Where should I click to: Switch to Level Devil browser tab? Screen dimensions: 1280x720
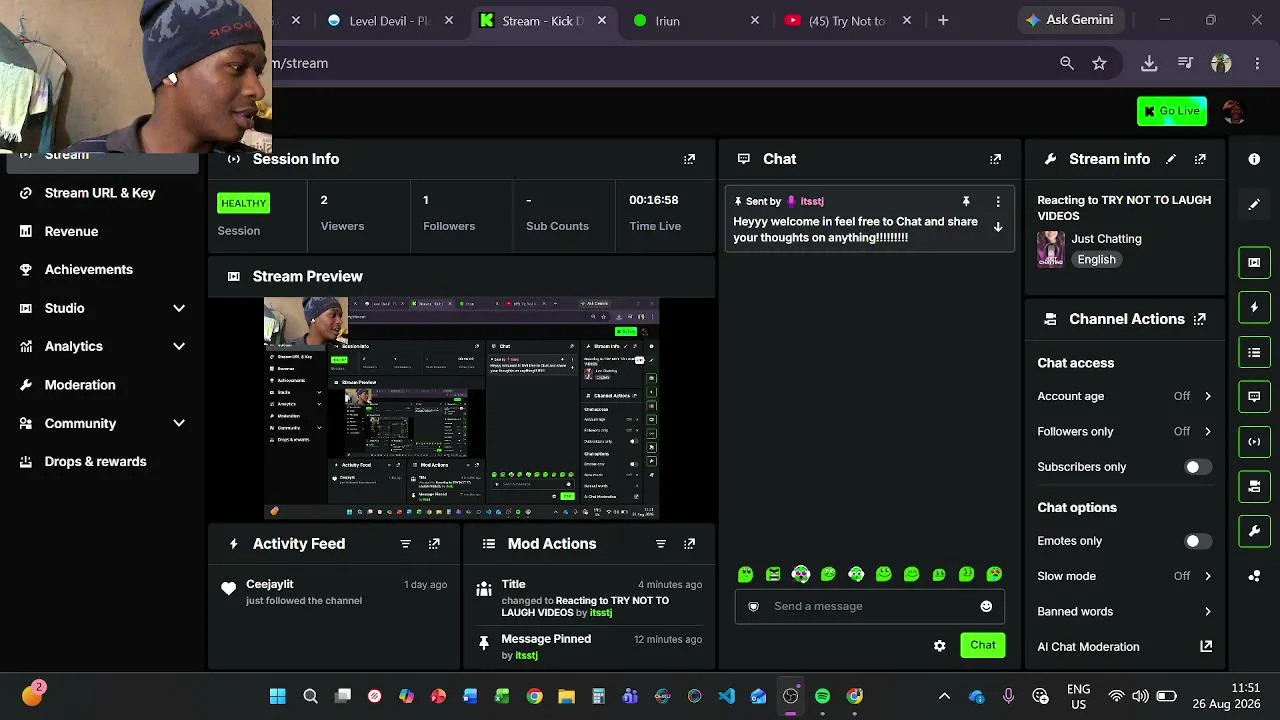point(390,20)
